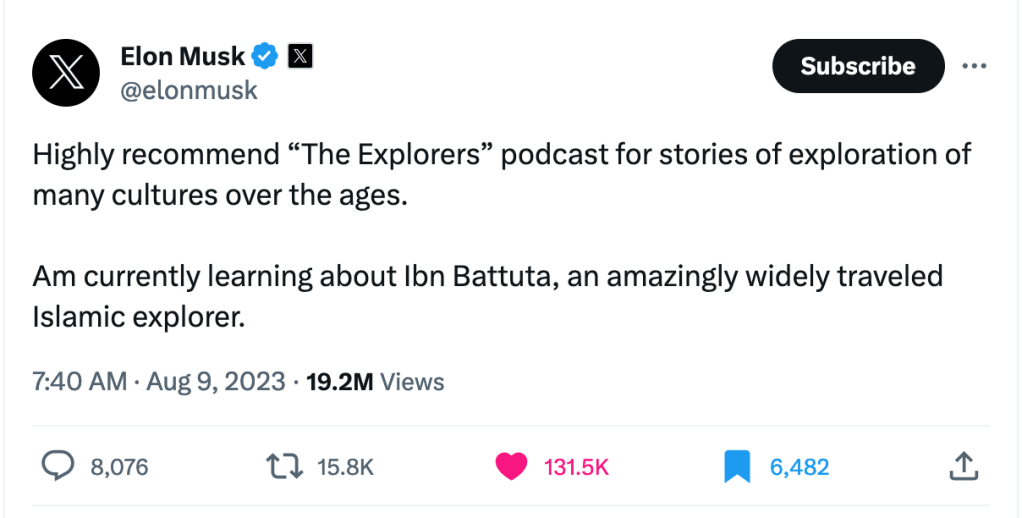Image resolution: width=1022 pixels, height=518 pixels.
Task: Open the Elon Musk display name link
Action: coord(182,57)
